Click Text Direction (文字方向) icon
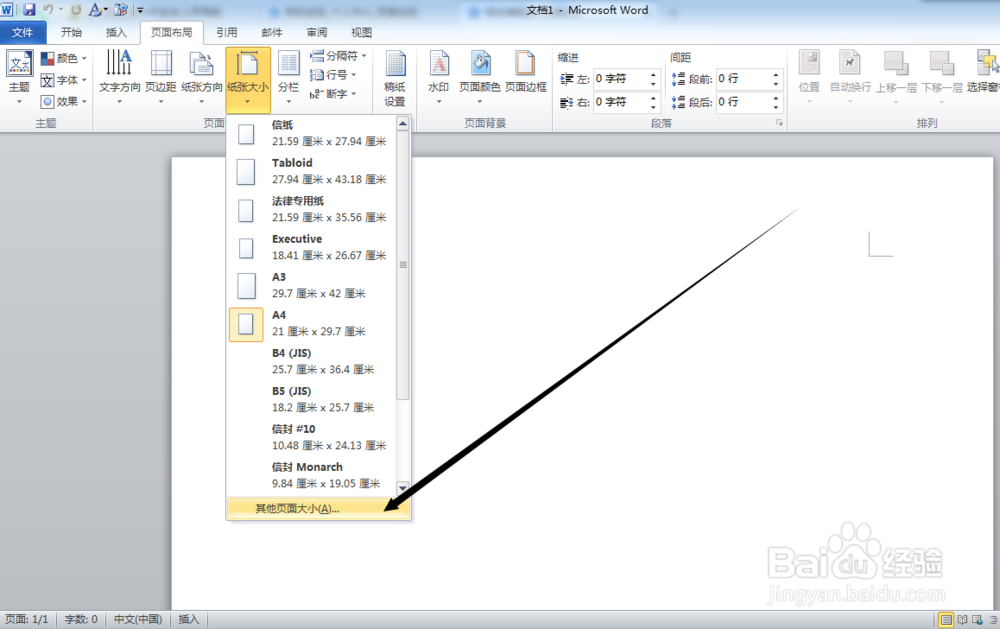Screen dimensions: 1000x629 [119, 63]
